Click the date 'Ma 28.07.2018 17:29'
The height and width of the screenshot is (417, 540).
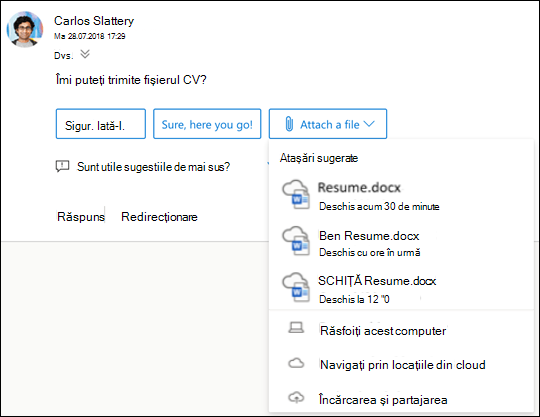[90, 36]
